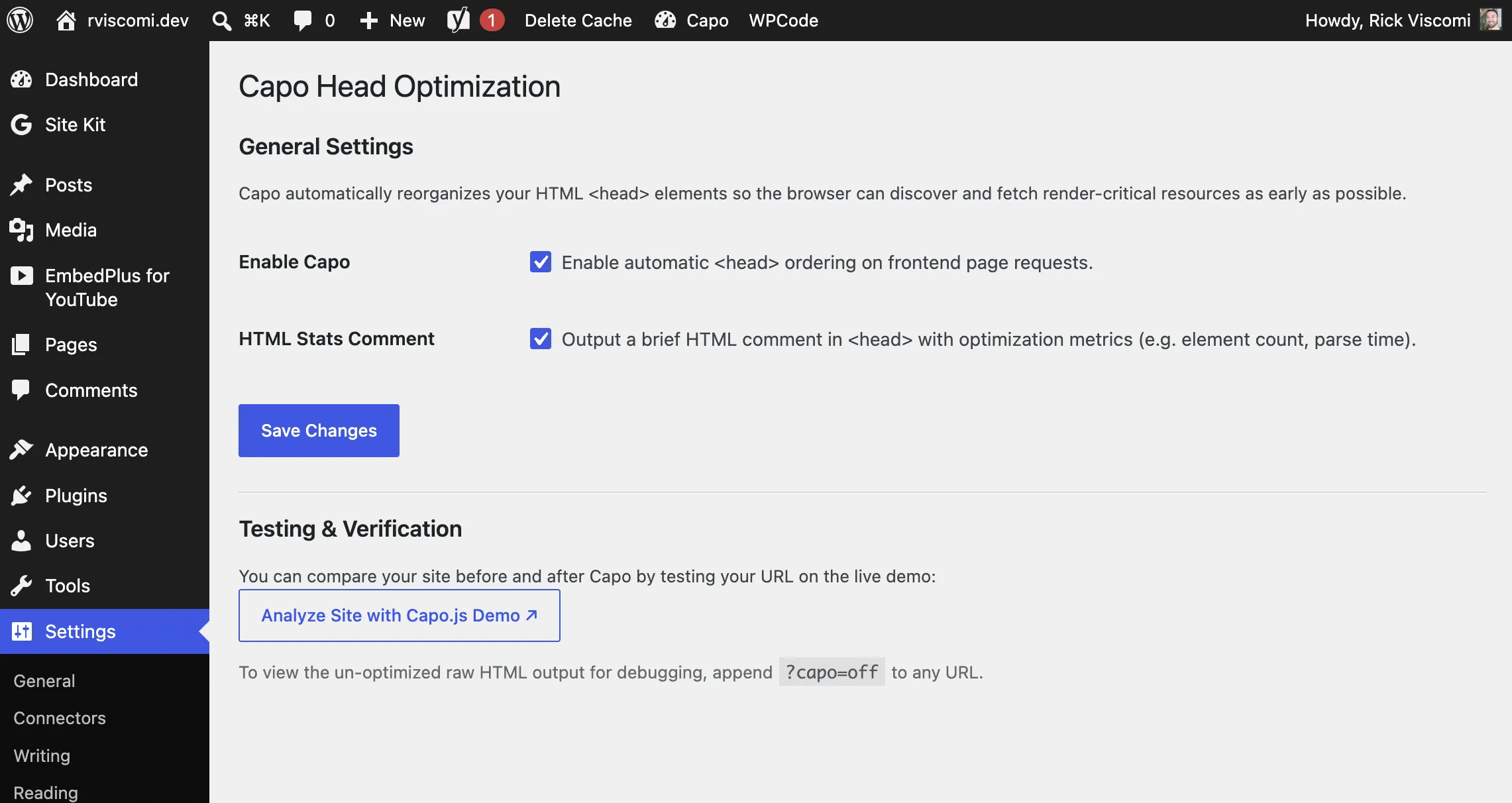Image resolution: width=1512 pixels, height=803 pixels.
Task: Click the 'Enable automatic <head> ordering' label
Action: [x=827, y=262]
